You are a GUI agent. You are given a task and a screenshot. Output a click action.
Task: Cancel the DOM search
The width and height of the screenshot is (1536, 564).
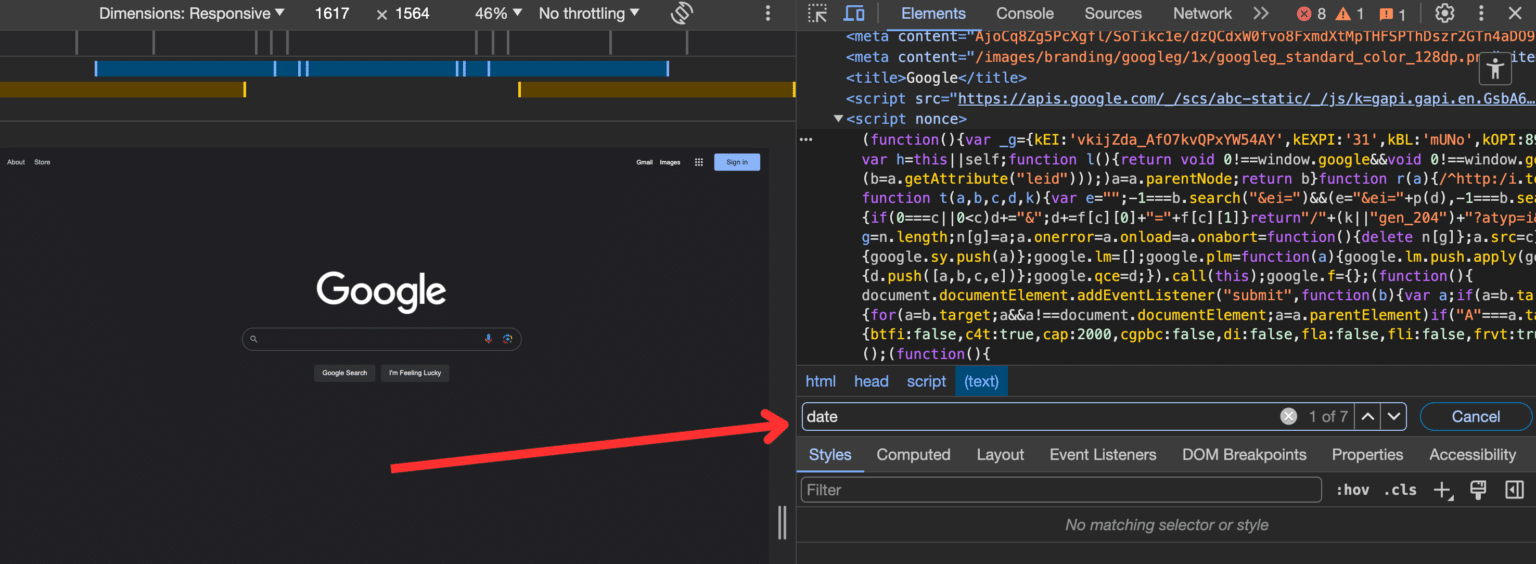[1476, 416]
